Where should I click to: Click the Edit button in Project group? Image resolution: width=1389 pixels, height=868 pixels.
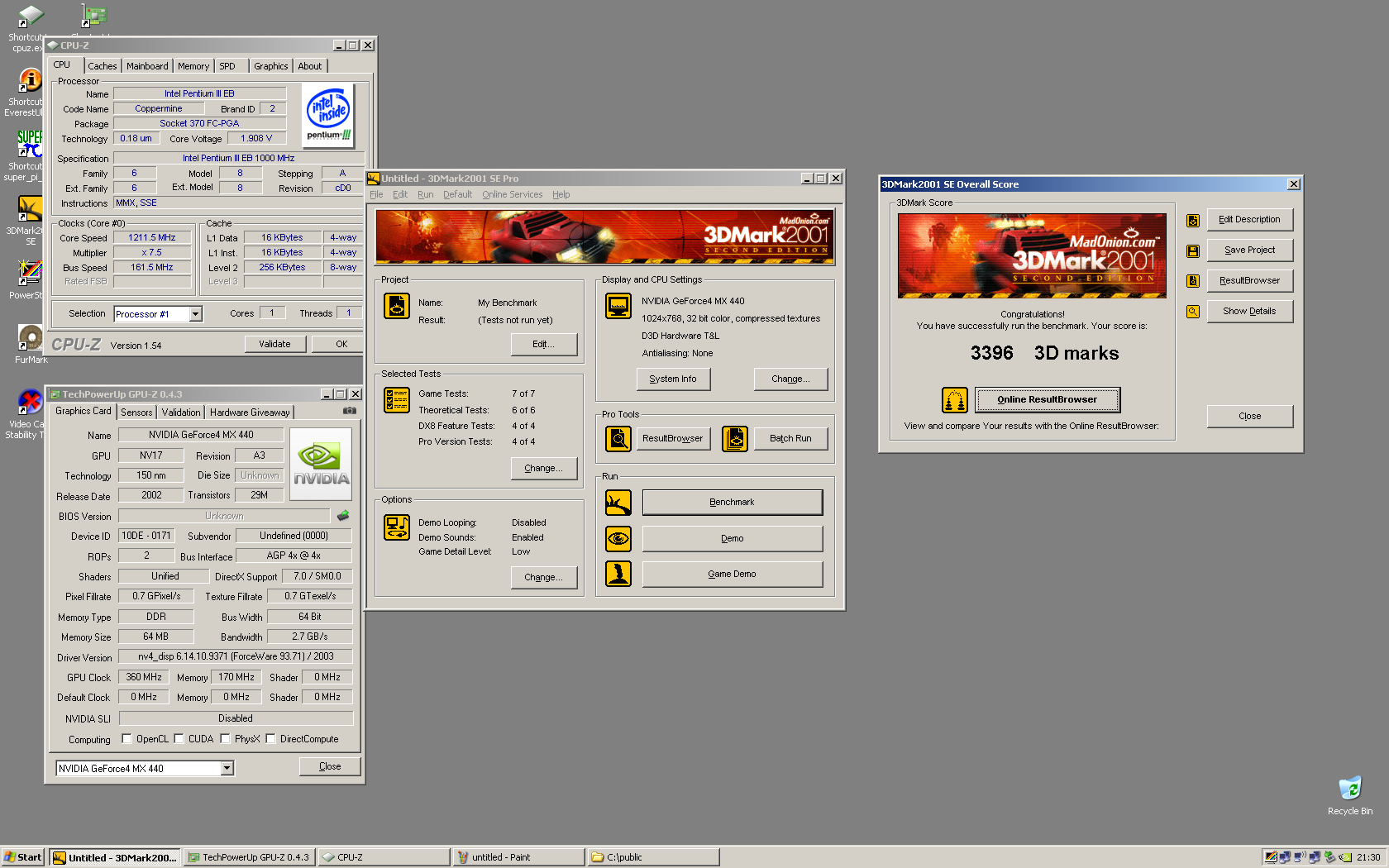click(543, 345)
